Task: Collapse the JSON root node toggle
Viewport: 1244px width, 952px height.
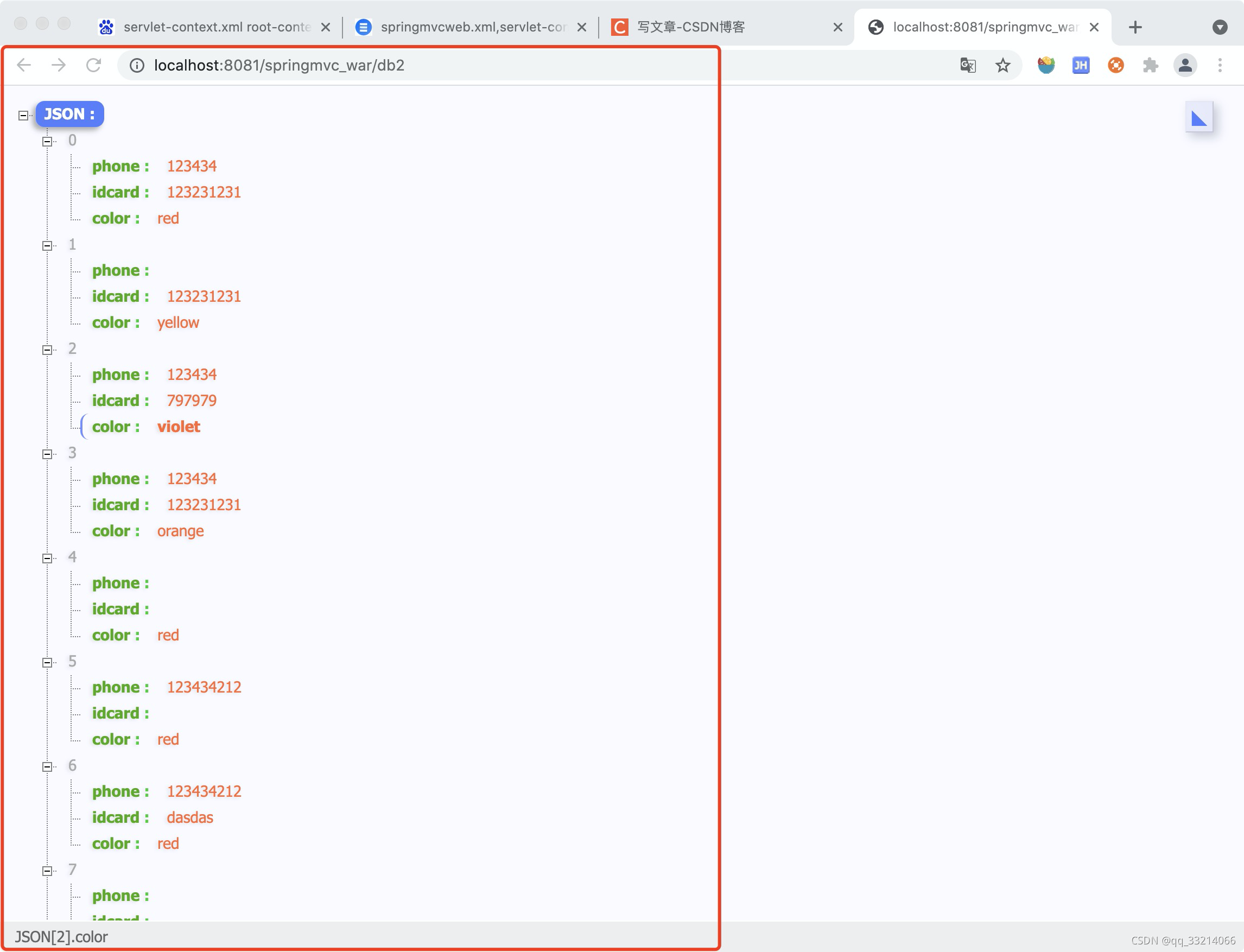Action: point(22,113)
